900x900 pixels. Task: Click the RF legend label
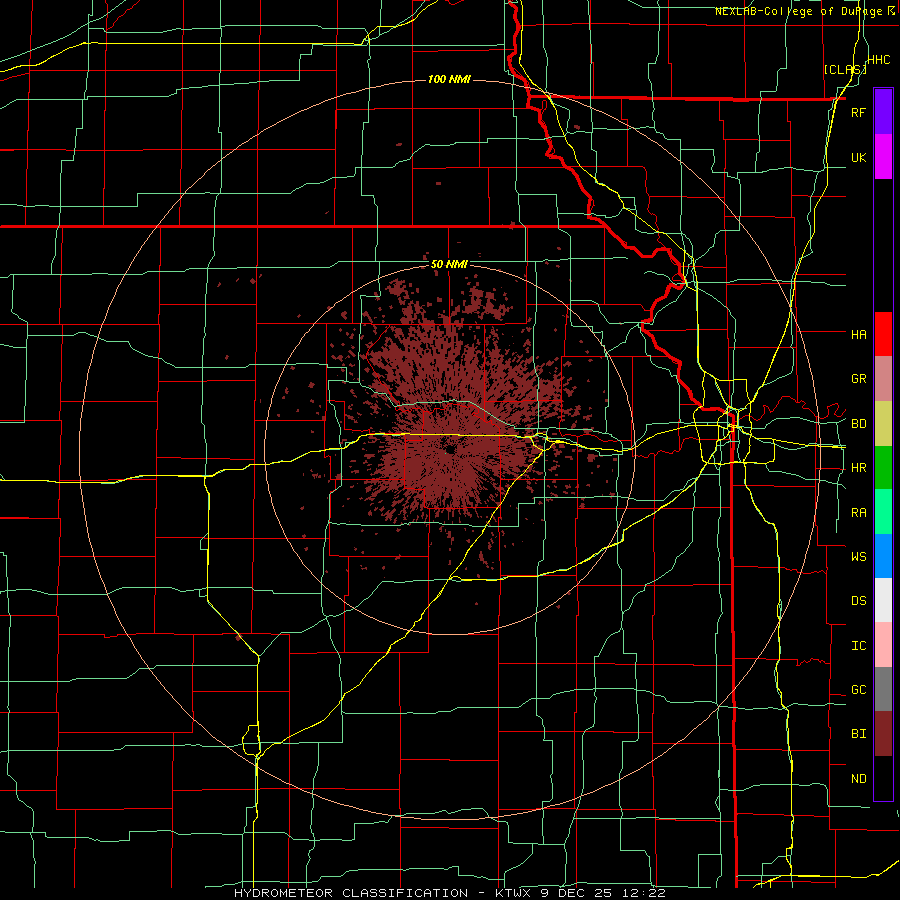858,113
